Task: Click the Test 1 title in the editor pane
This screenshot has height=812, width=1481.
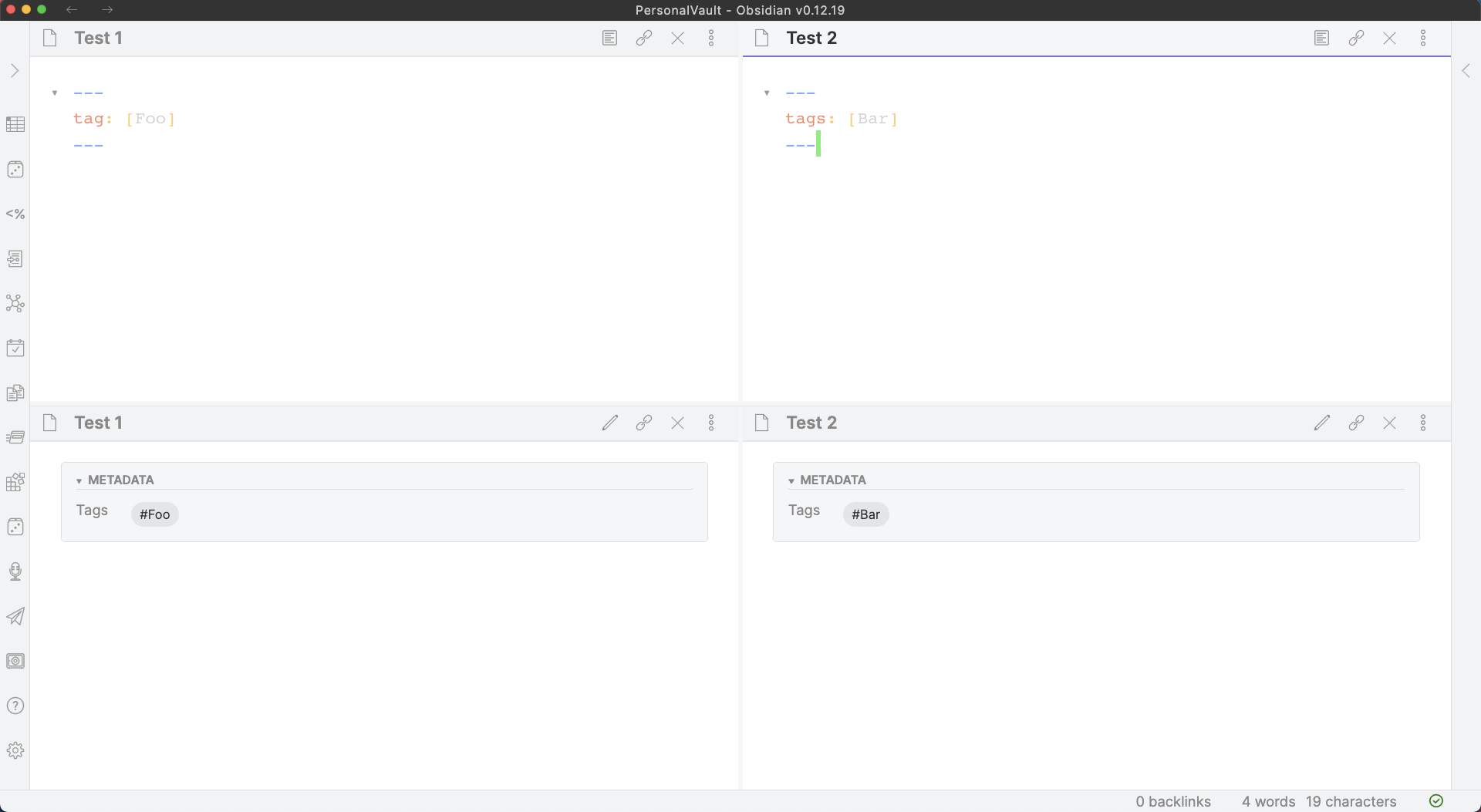Action: [x=98, y=38]
